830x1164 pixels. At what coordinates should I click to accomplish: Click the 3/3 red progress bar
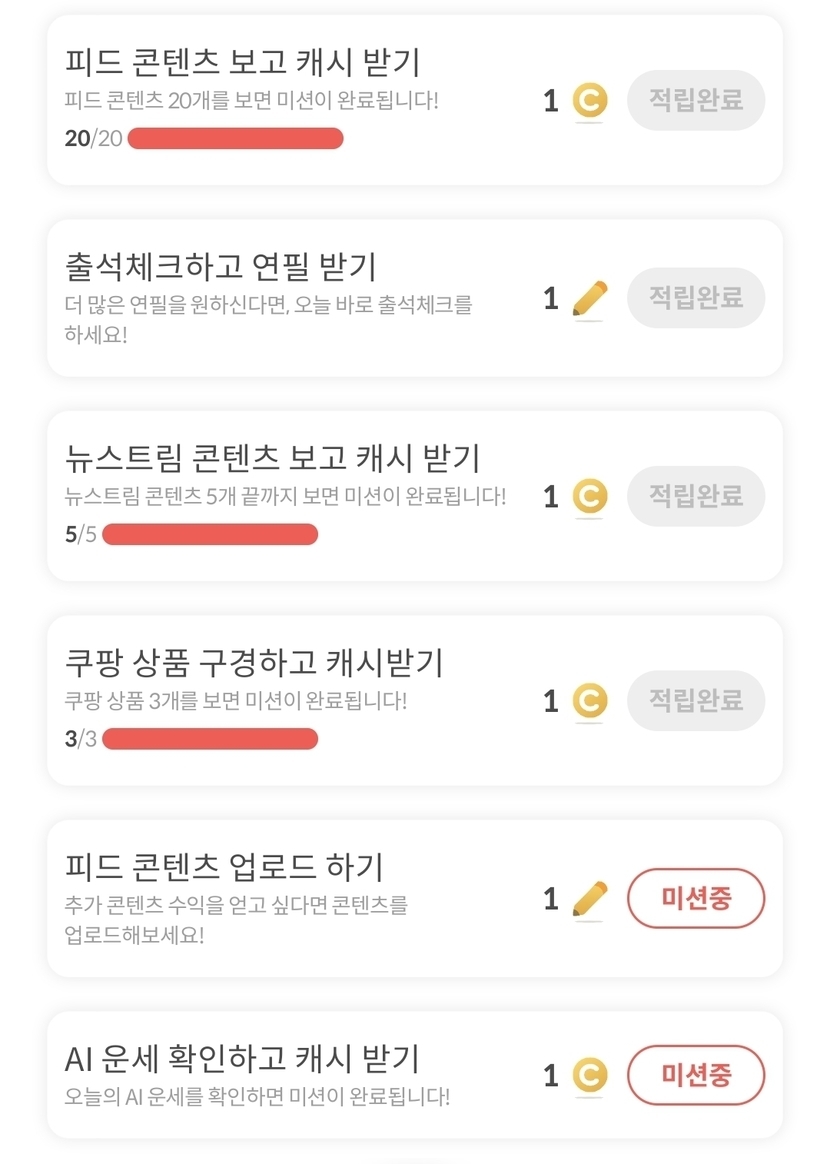click(x=210, y=739)
